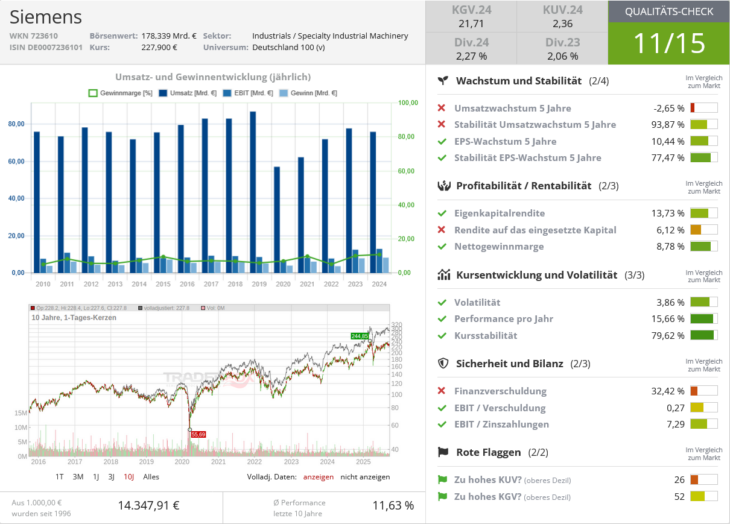Click the Rote Flaggen black flag icon

(x=443, y=452)
